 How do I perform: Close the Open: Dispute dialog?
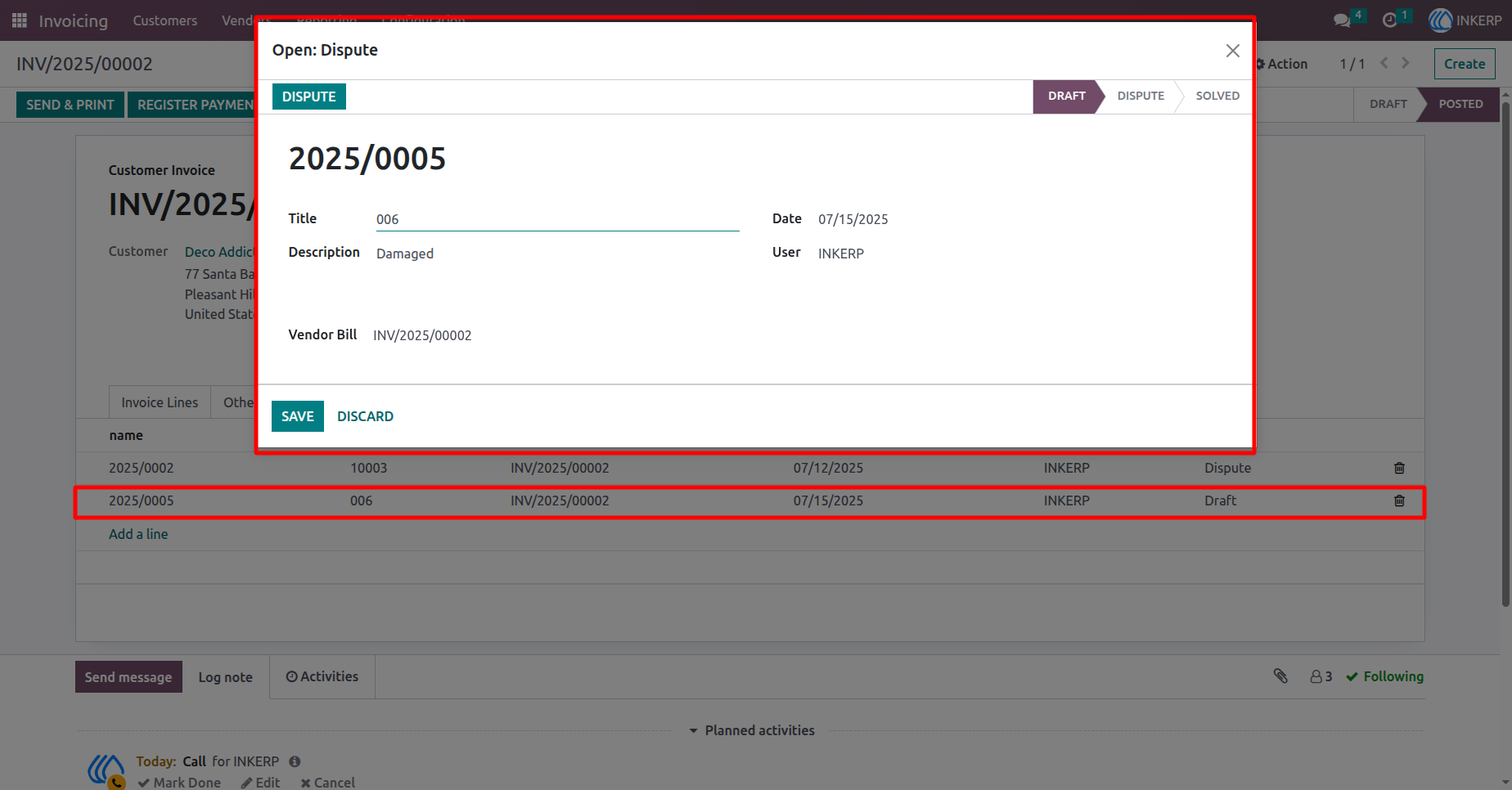tap(1233, 51)
